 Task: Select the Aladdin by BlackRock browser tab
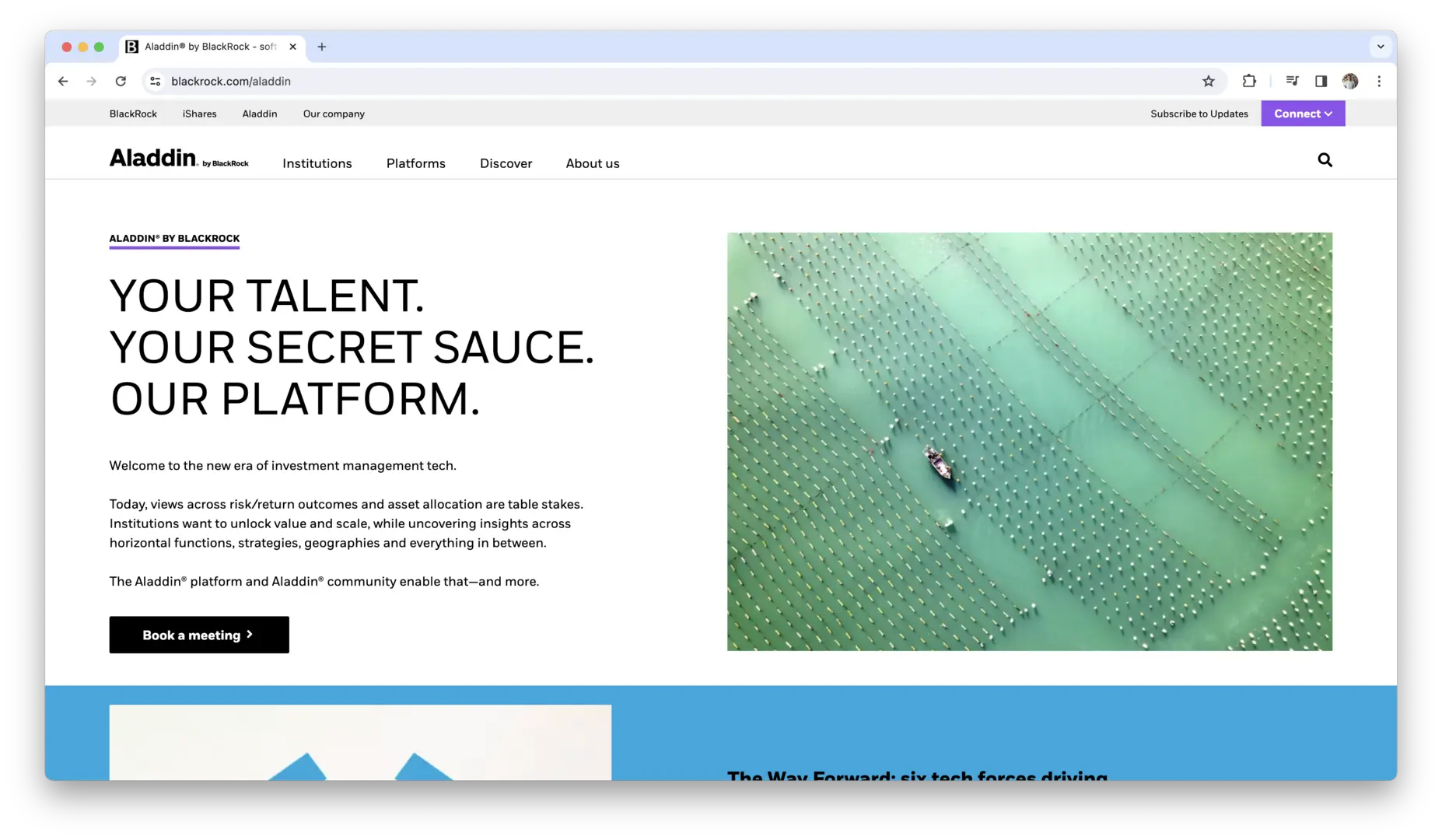click(212, 47)
